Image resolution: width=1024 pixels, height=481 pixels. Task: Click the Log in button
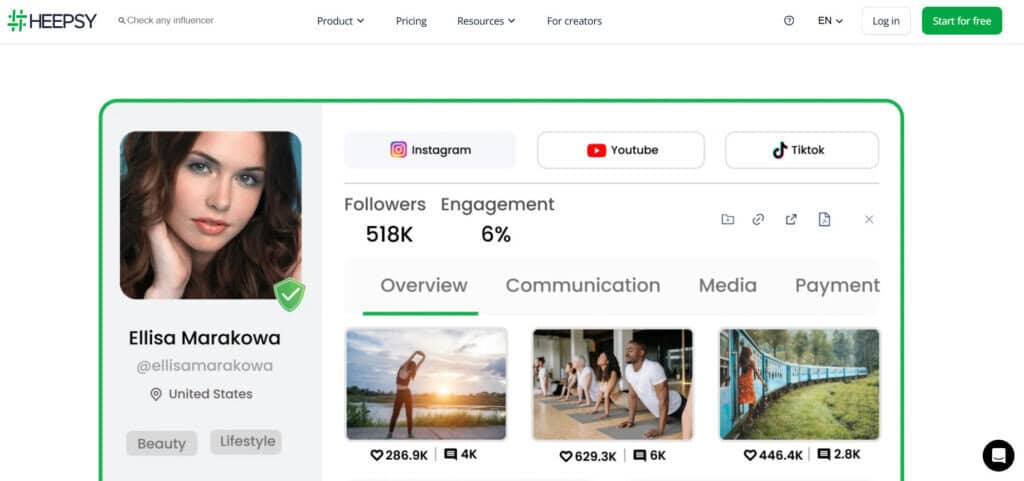pos(886,21)
